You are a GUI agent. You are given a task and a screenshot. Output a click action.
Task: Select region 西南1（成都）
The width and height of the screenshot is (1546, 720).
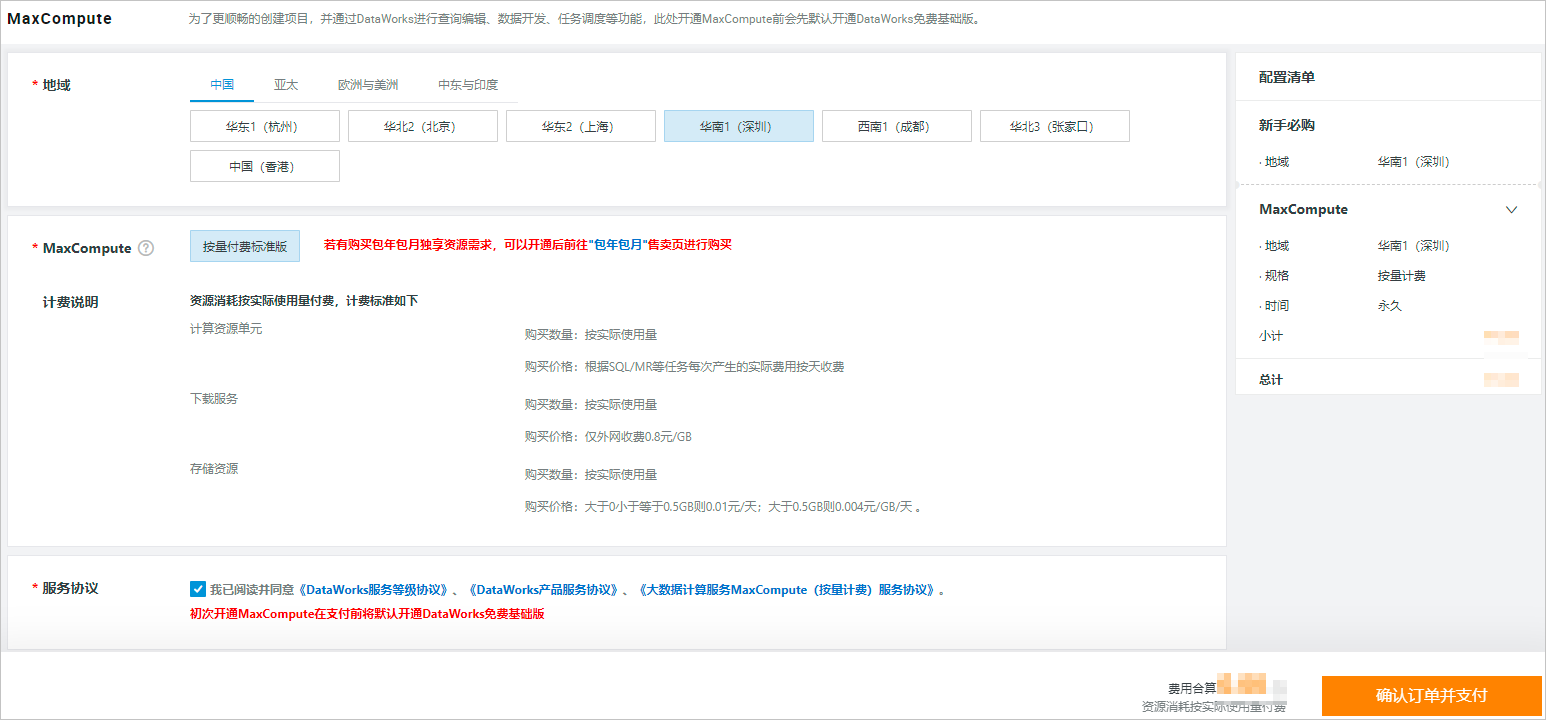click(897, 126)
